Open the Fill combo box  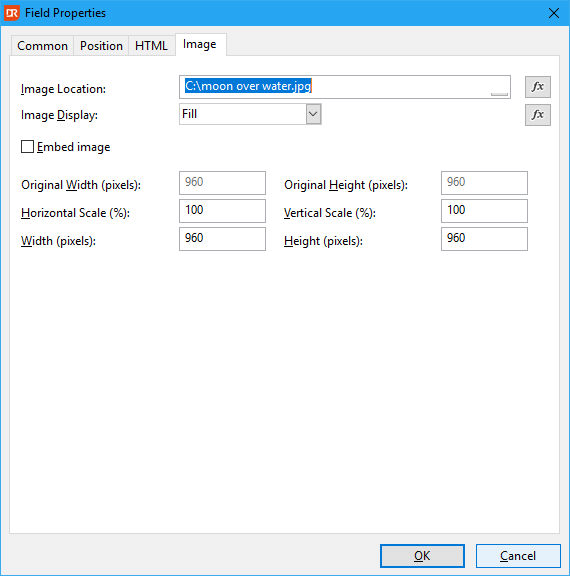pyautogui.click(x=250, y=114)
